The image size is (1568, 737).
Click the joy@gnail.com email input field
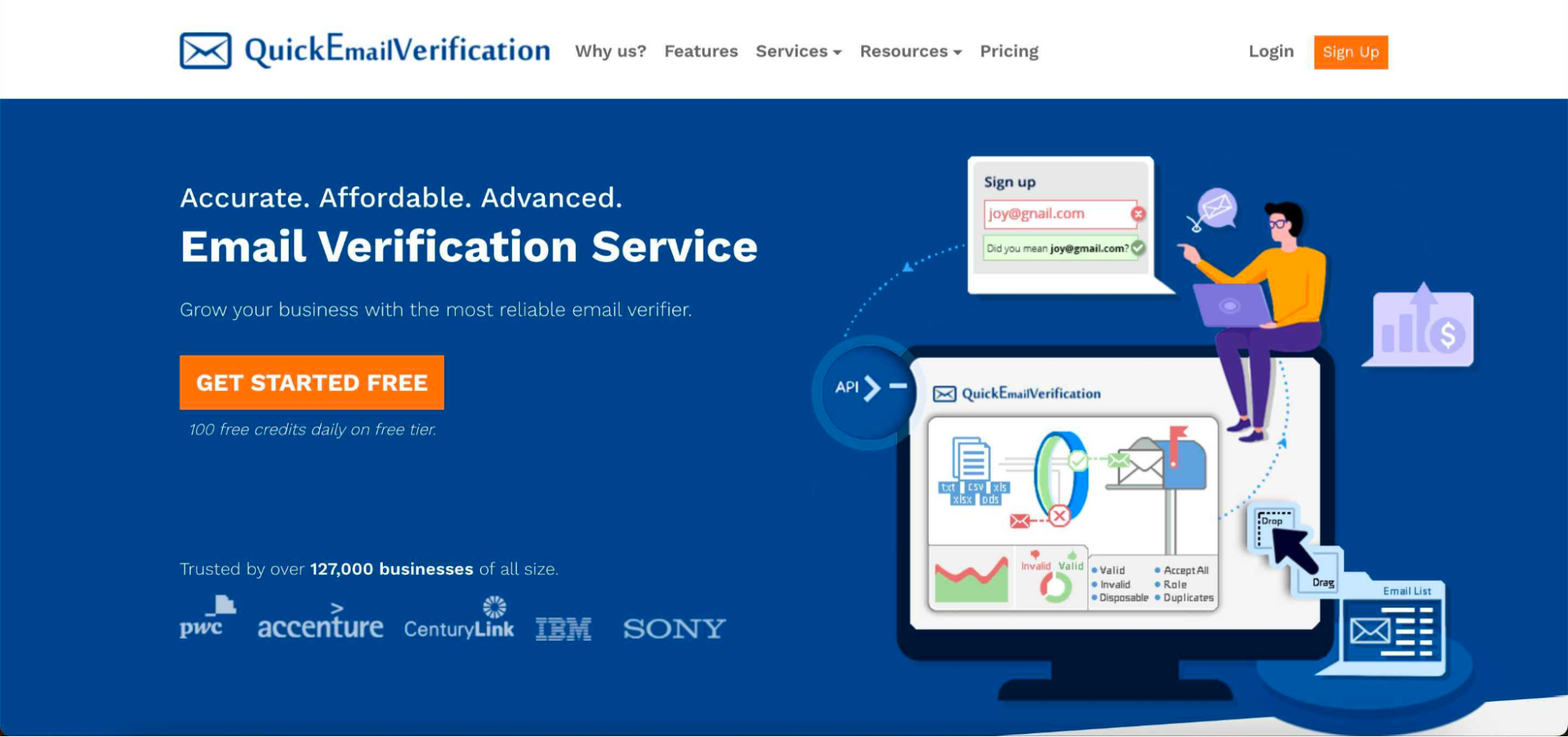[1055, 213]
